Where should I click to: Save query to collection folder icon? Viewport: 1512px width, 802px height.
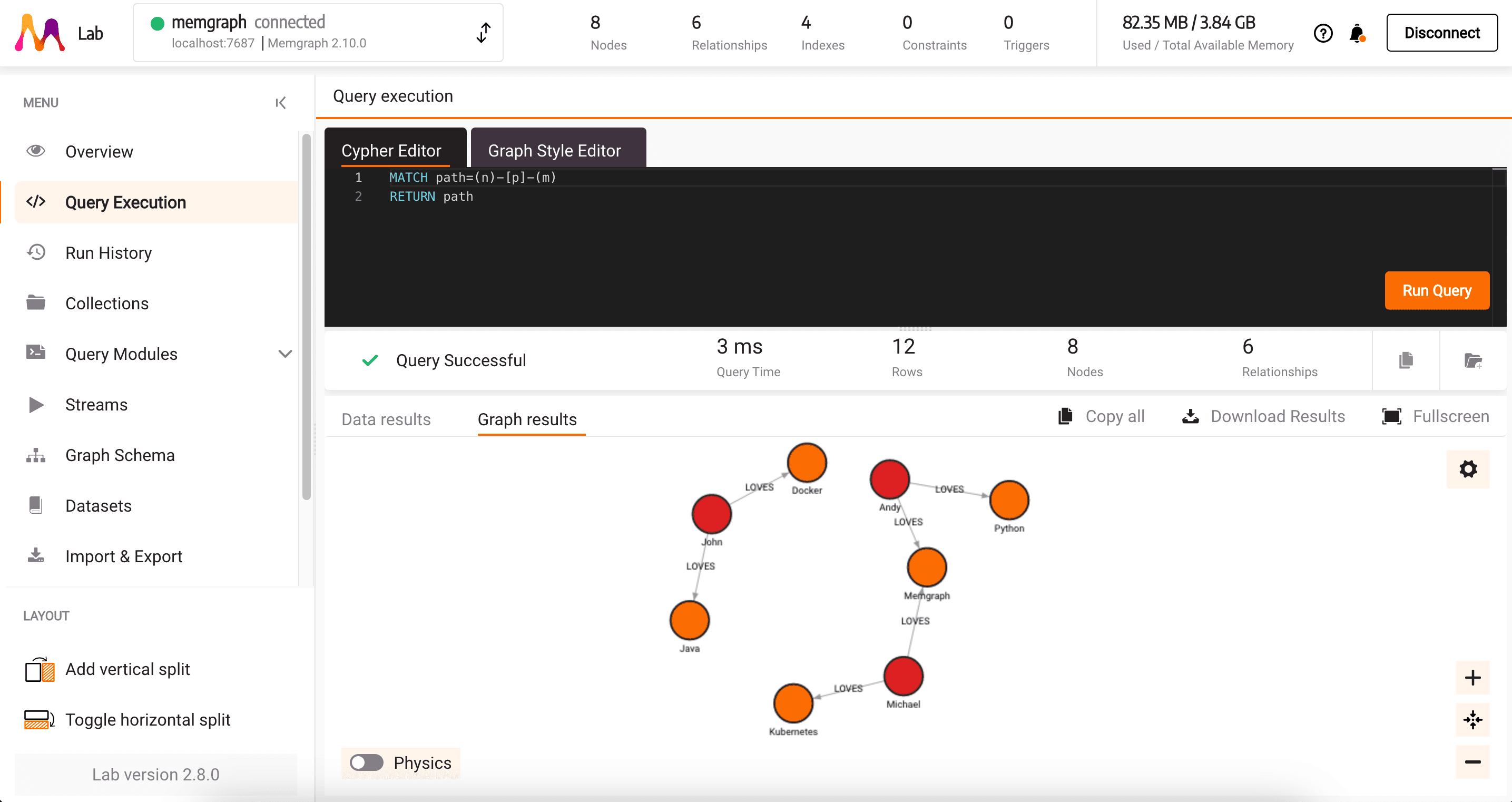[1472, 360]
